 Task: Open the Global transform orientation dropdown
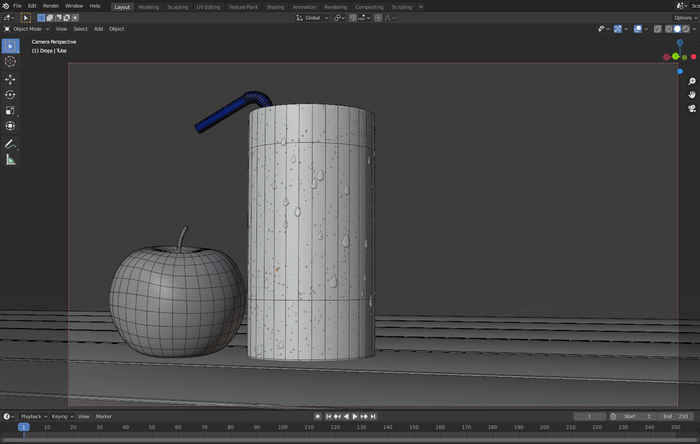click(x=312, y=17)
